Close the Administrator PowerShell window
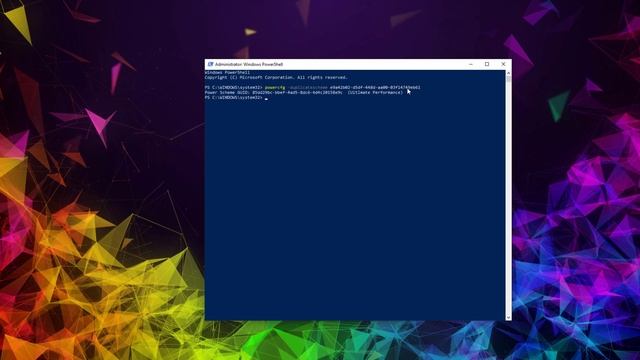The height and width of the screenshot is (360, 640). pos(503,64)
